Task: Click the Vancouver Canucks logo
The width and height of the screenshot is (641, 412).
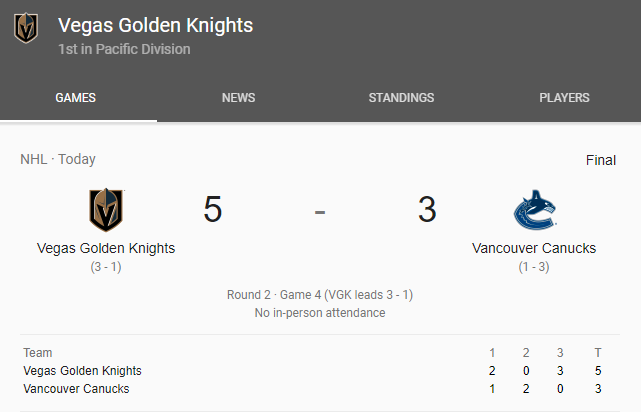Action: [534, 210]
